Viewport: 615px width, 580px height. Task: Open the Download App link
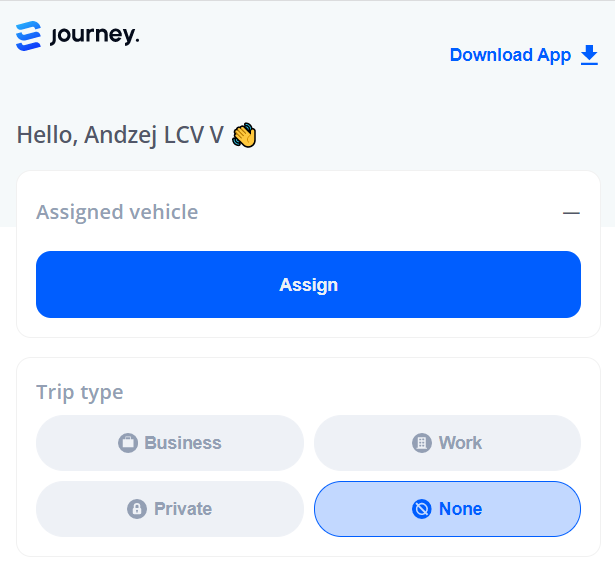[524, 55]
